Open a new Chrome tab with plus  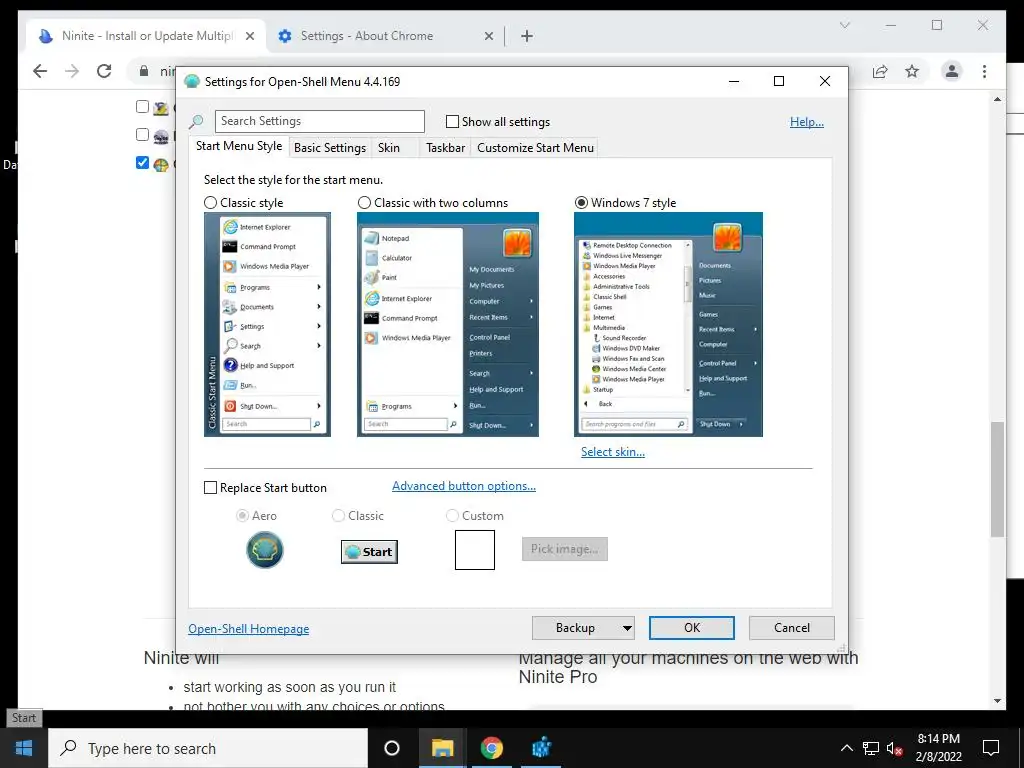coord(527,36)
